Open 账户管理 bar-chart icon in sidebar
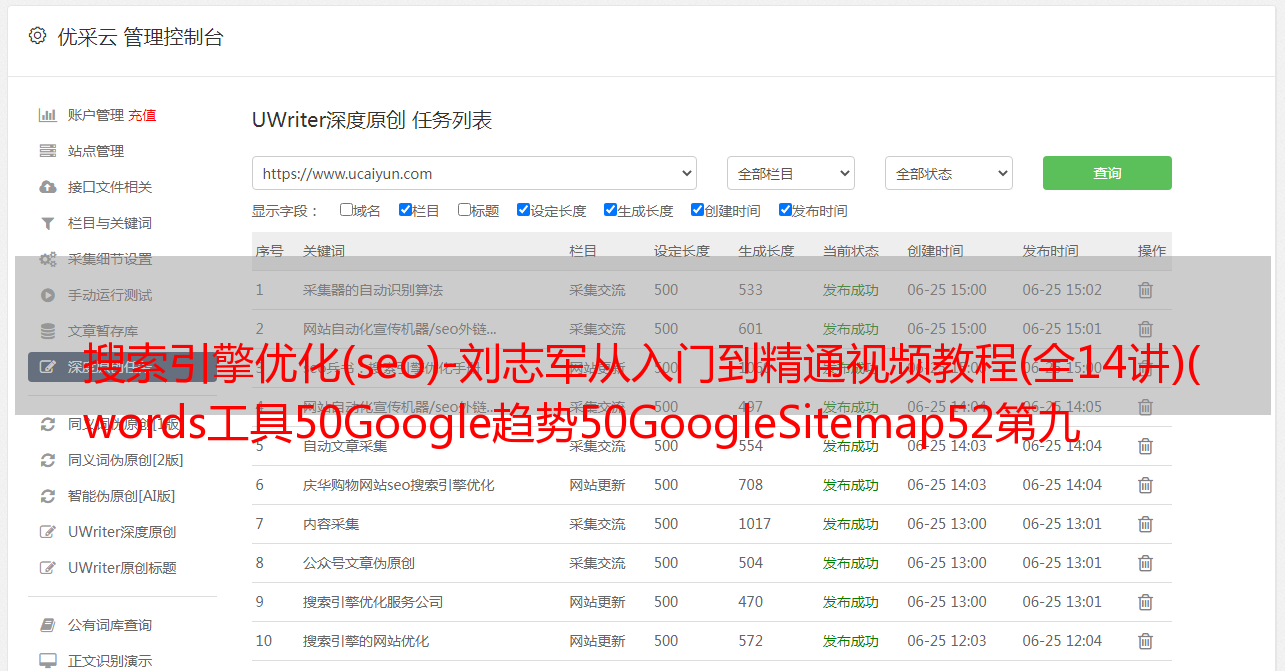 [47, 115]
